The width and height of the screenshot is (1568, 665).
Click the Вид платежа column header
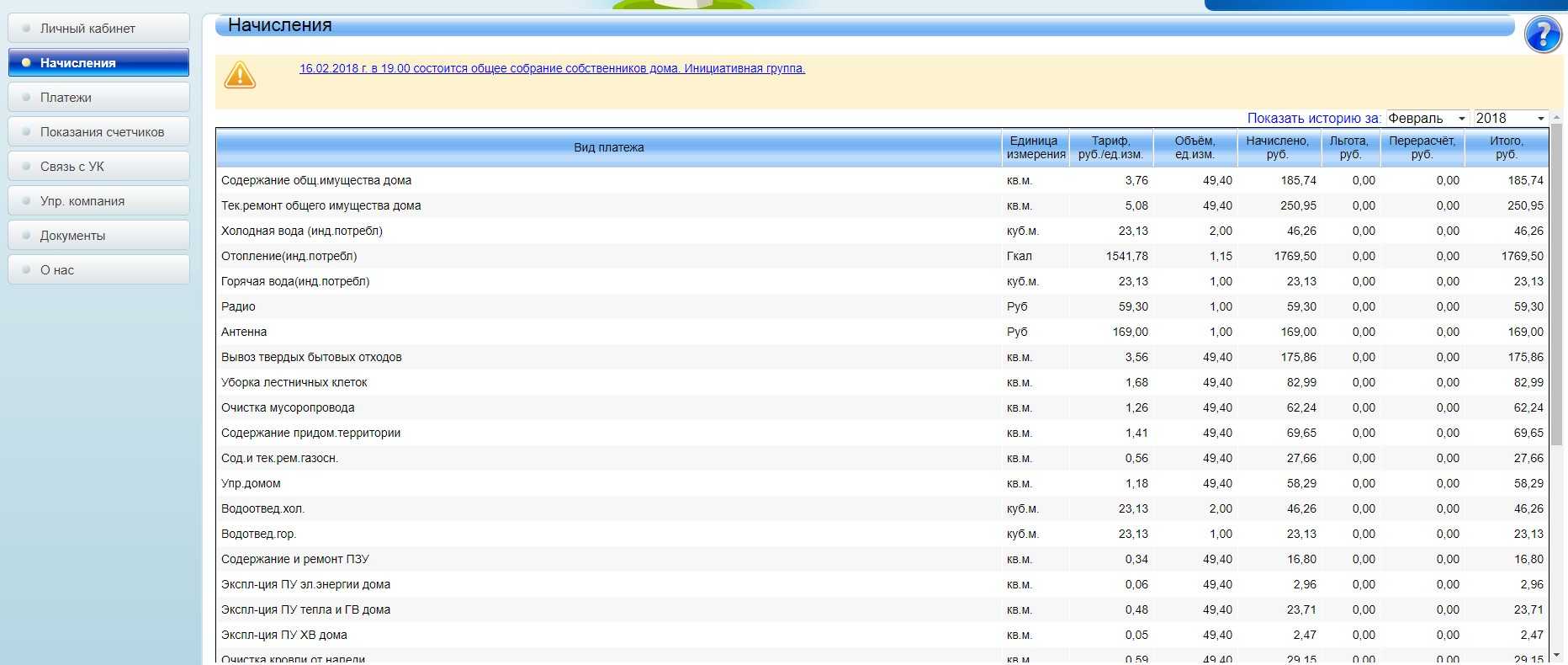608,148
